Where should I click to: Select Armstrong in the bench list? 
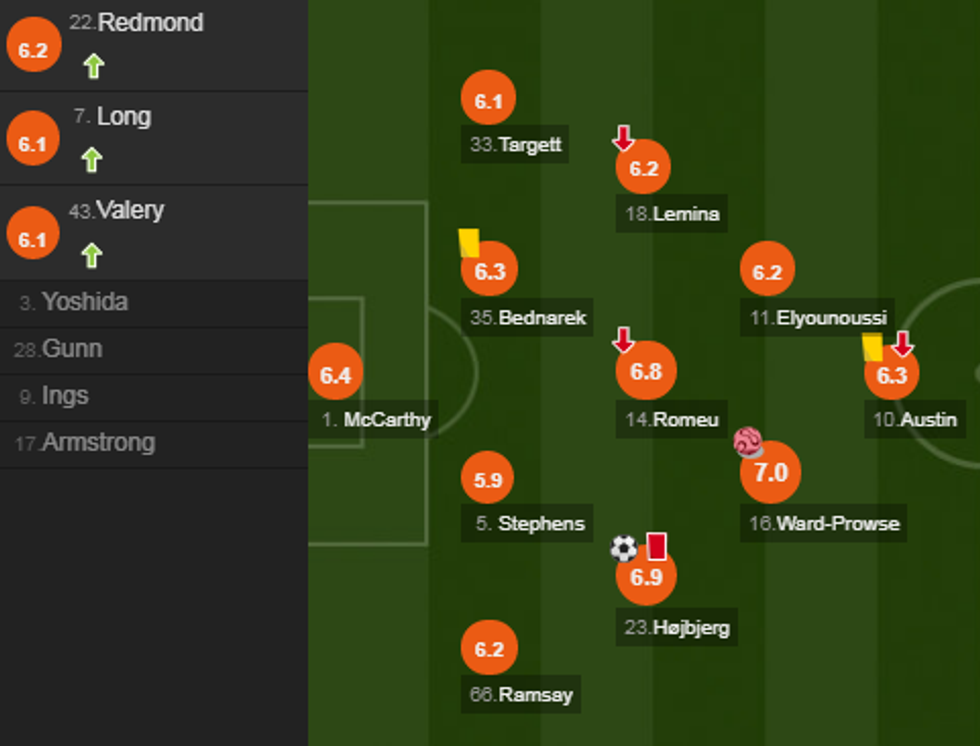click(x=97, y=442)
